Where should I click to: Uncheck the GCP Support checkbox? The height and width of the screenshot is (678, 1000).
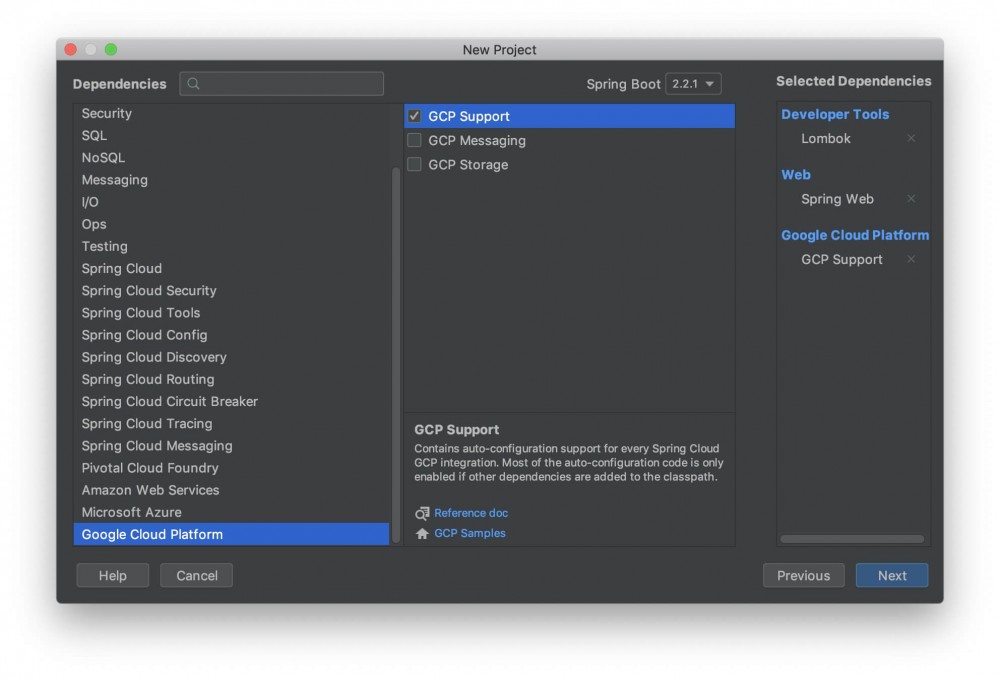click(x=414, y=116)
